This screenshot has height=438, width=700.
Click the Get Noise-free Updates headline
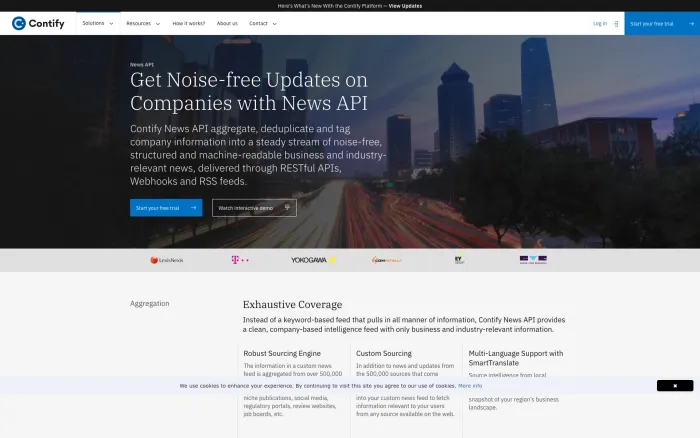click(x=249, y=92)
